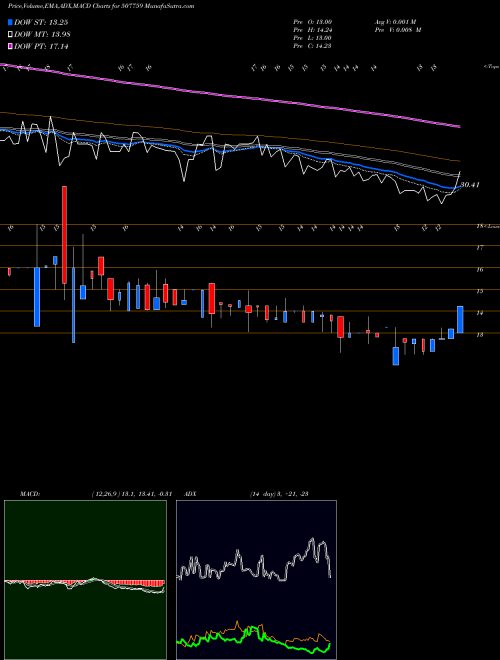The image size is (500, 660).
Task: Click the price axis label 14
Action: [479, 313]
